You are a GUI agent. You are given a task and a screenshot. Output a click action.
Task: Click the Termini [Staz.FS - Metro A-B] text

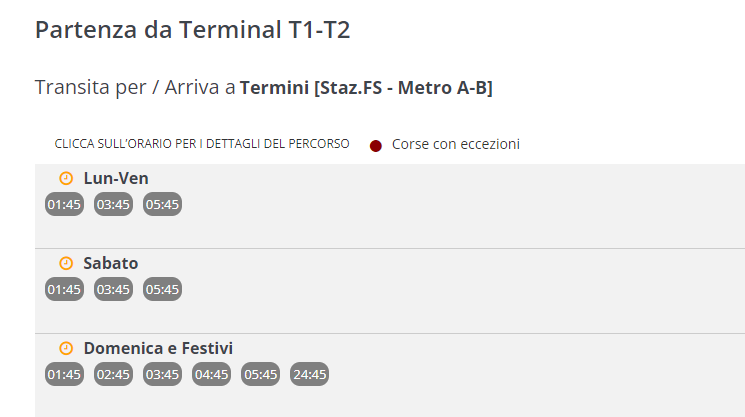pos(366,87)
